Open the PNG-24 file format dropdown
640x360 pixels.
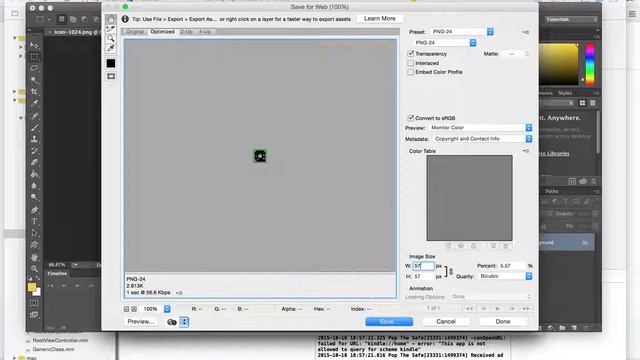click(x=444, y=42)
